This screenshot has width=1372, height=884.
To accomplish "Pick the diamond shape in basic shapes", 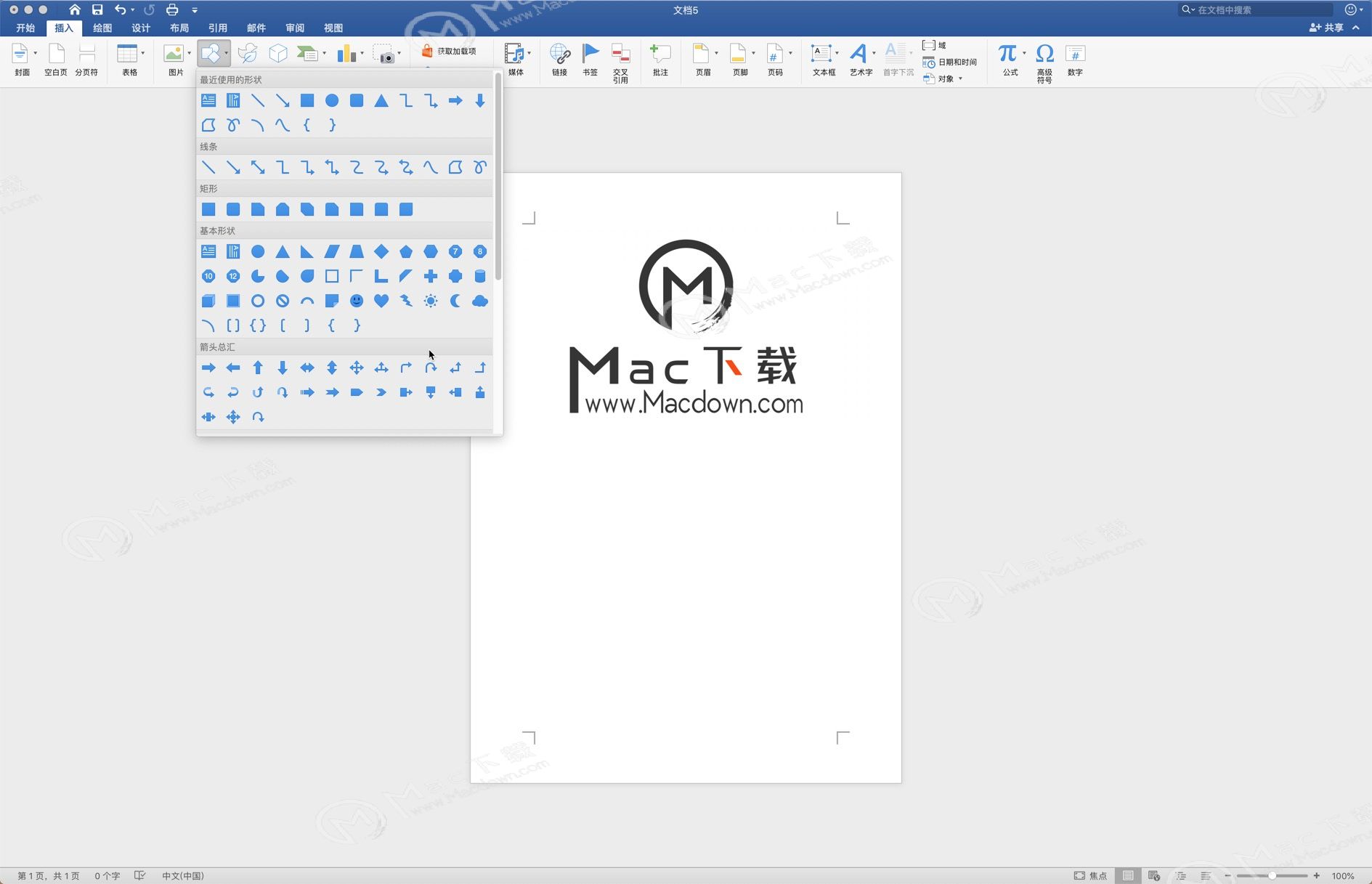I will pos(381,251).
